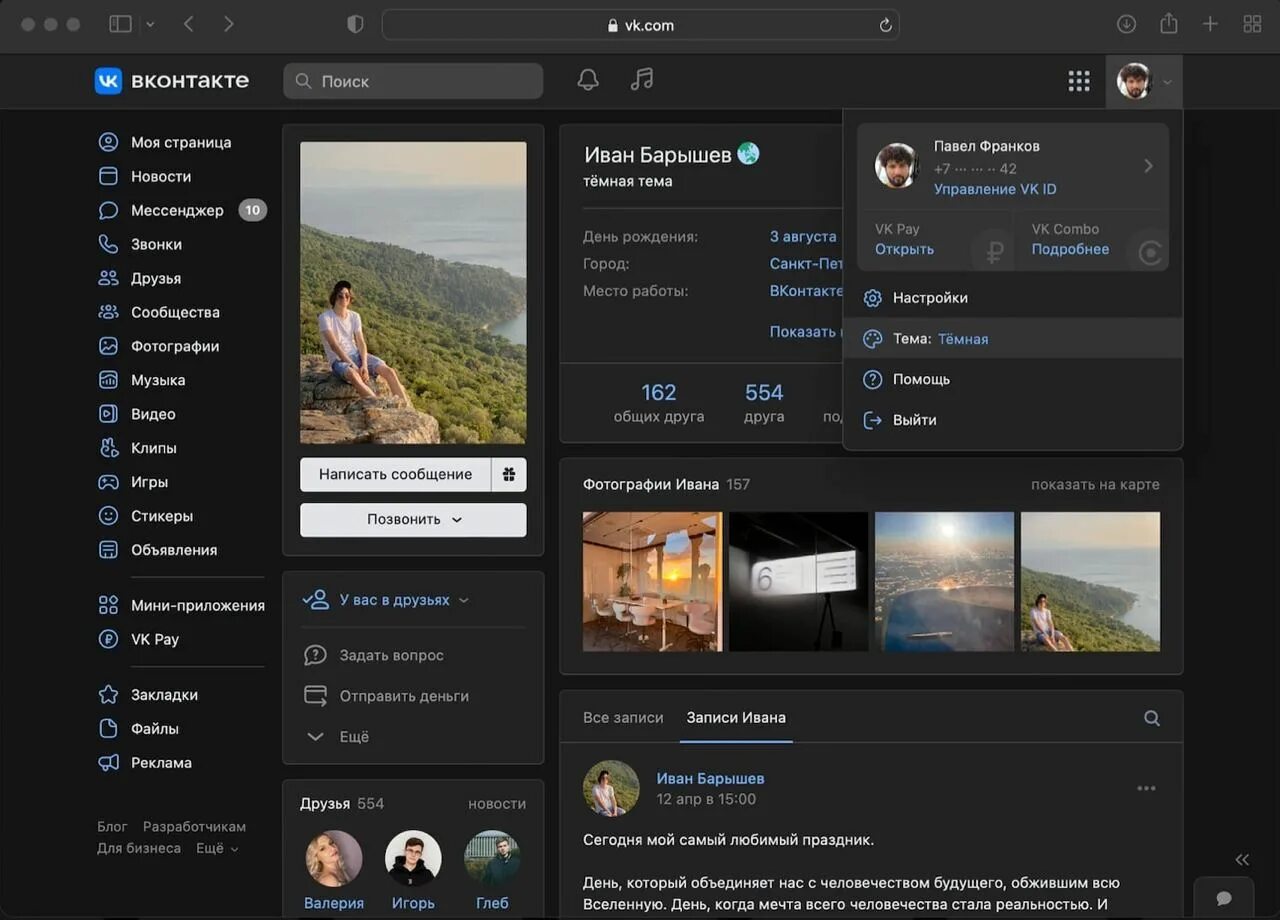Open the sunset conference room photo thumbnail
Screen dimensions: 1280x920
(x=652, y=582)
